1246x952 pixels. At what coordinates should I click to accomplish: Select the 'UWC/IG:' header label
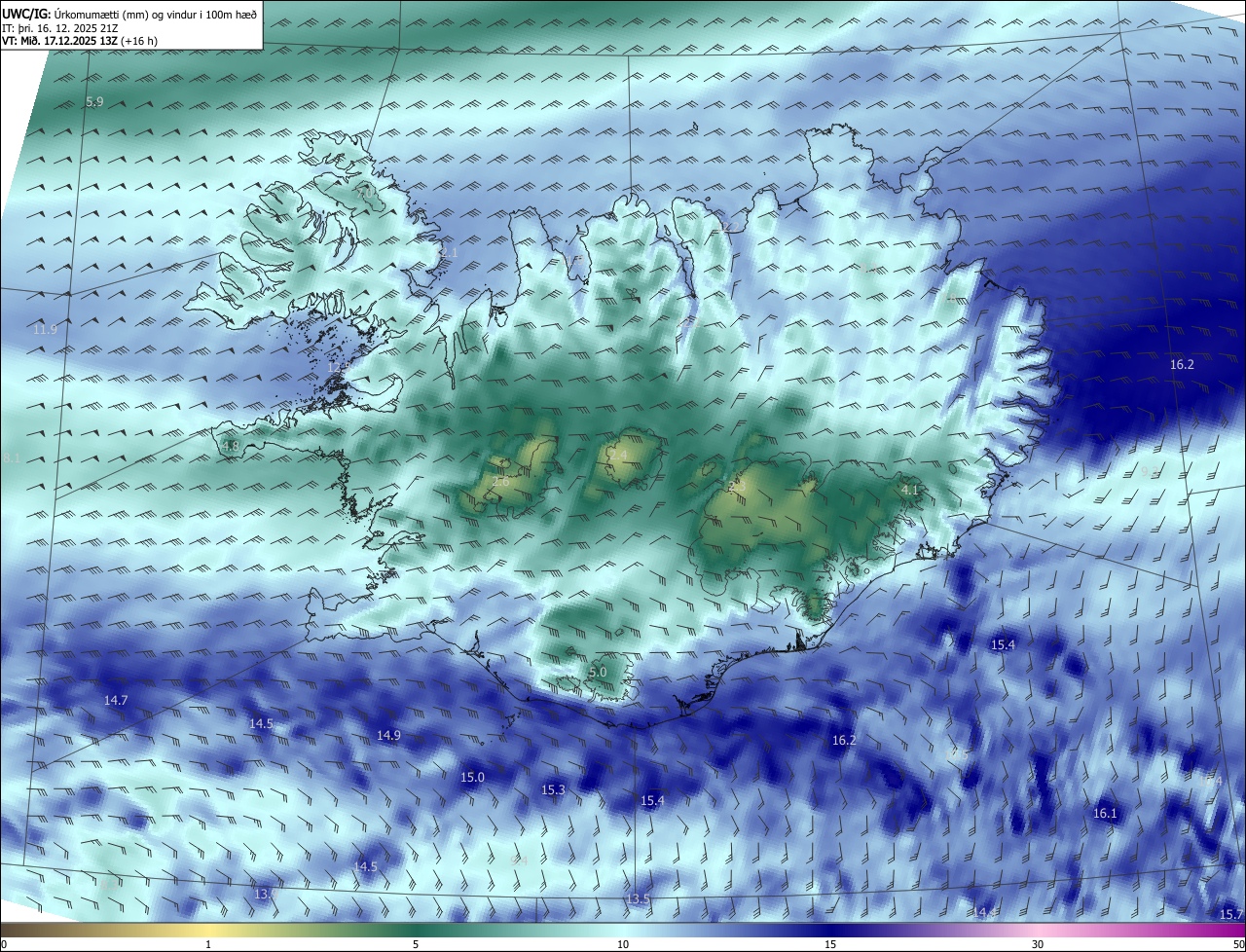[28, 14]
